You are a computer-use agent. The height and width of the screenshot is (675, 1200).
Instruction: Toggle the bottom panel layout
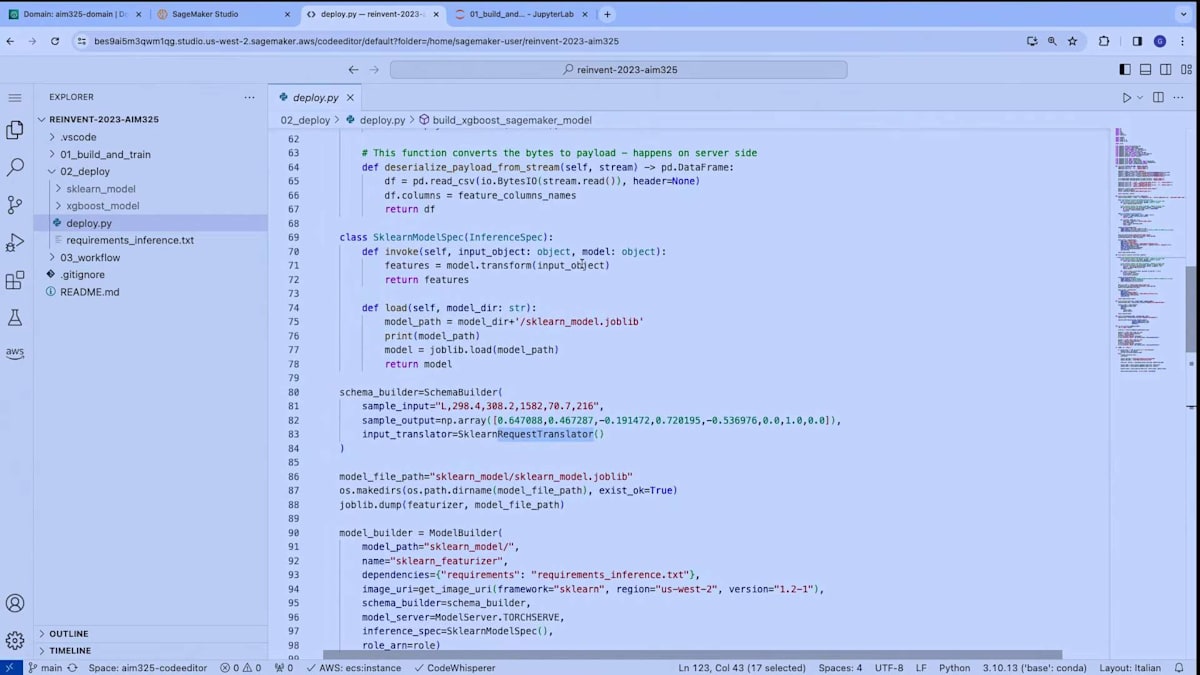coord(1145,70)
